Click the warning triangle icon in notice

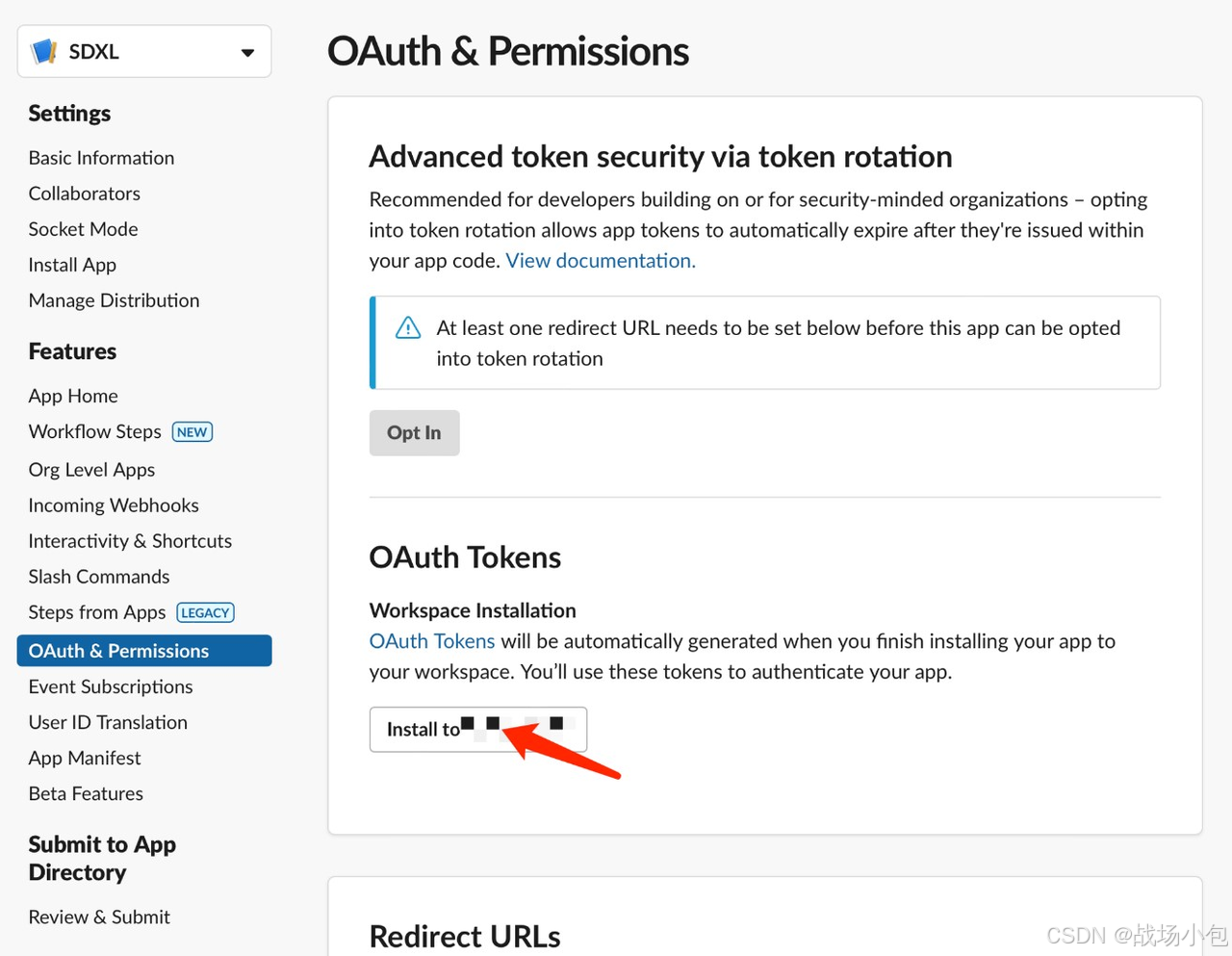408,328
